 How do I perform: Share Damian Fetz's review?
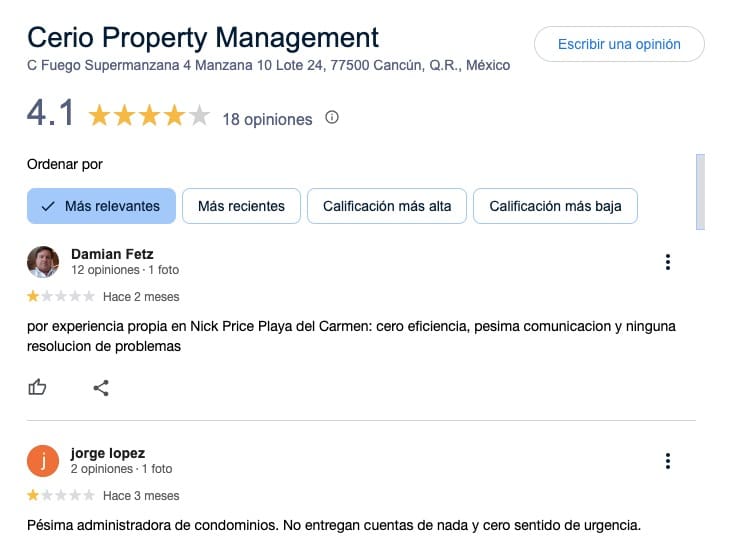click(x=101, y=387)
